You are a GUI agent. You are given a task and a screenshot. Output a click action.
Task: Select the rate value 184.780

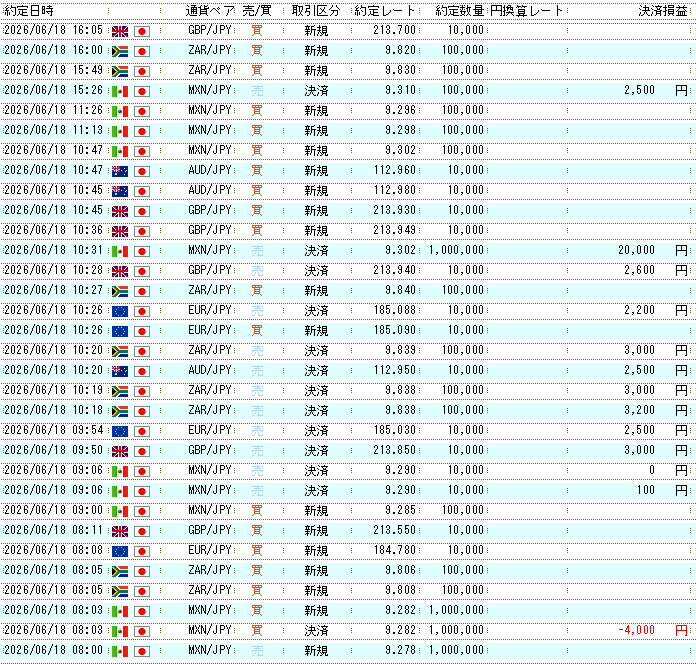(395, 550)
